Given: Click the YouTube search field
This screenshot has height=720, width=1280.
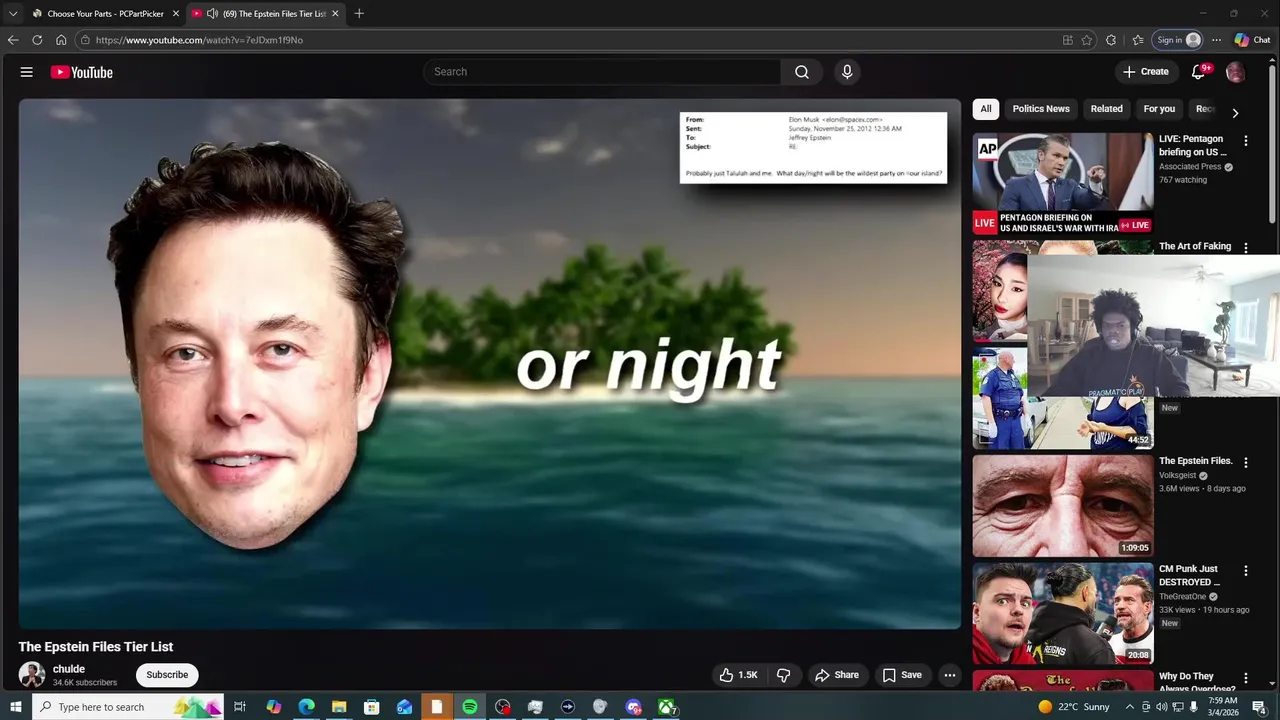Looking at the screenshot, I should (x=602, y=72).
